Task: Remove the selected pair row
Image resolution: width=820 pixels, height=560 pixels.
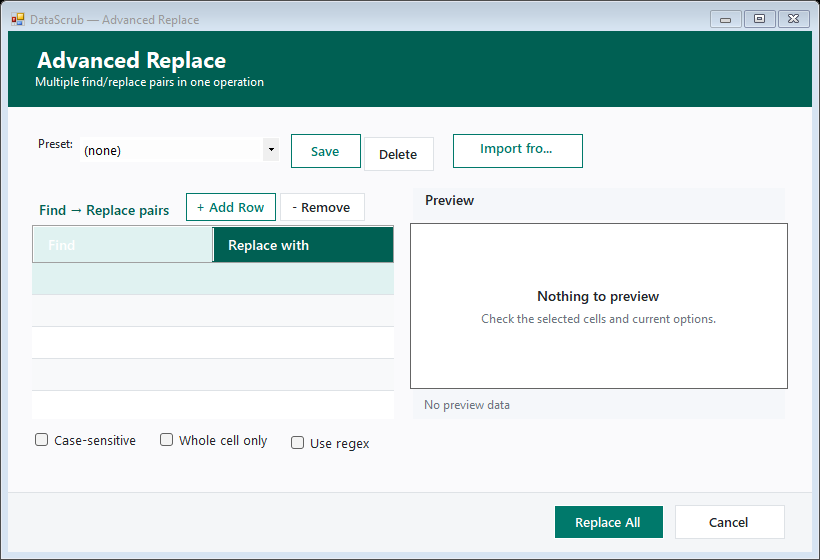Action: (x=322, y=208)
